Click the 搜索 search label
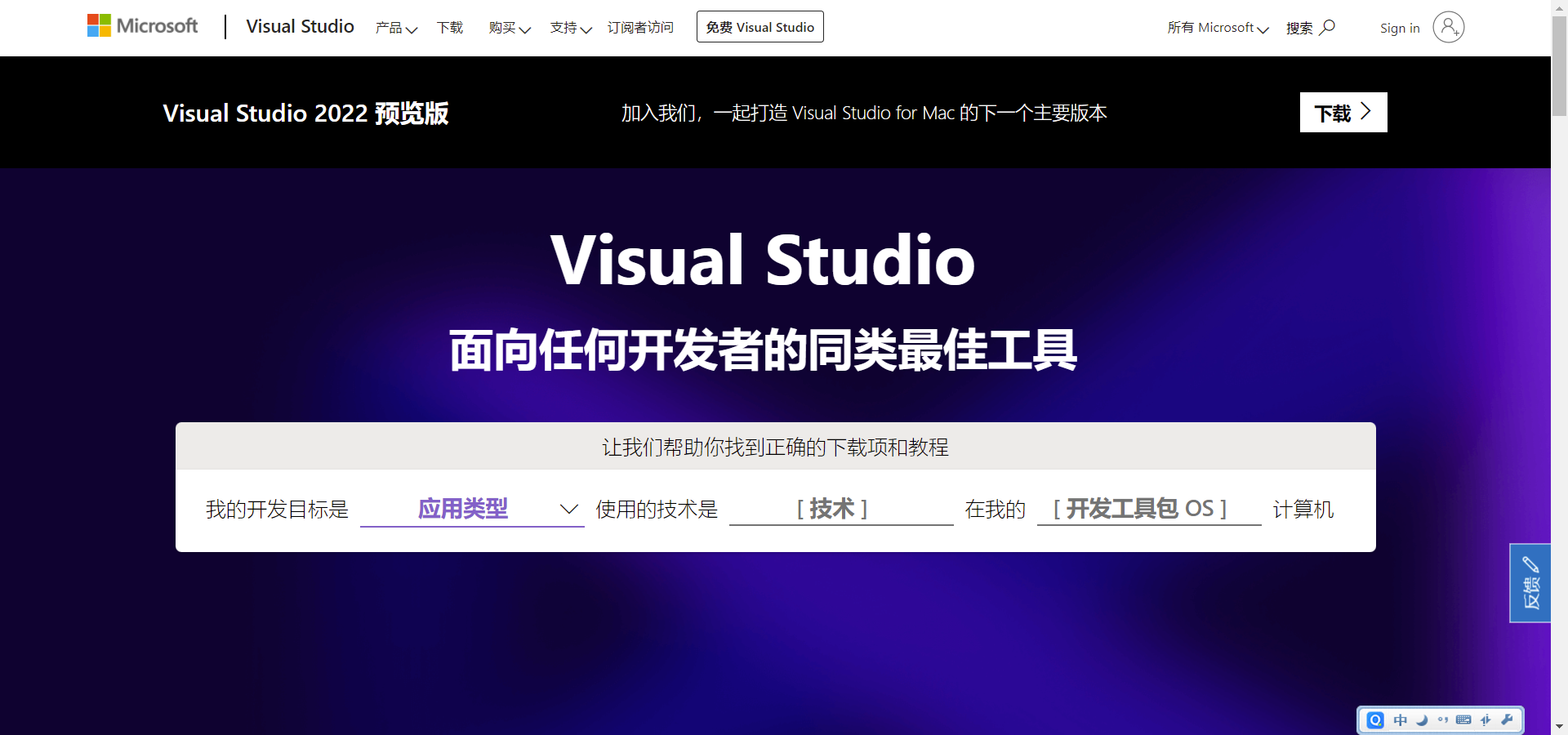The image size is (1568, 735). 1299,28
